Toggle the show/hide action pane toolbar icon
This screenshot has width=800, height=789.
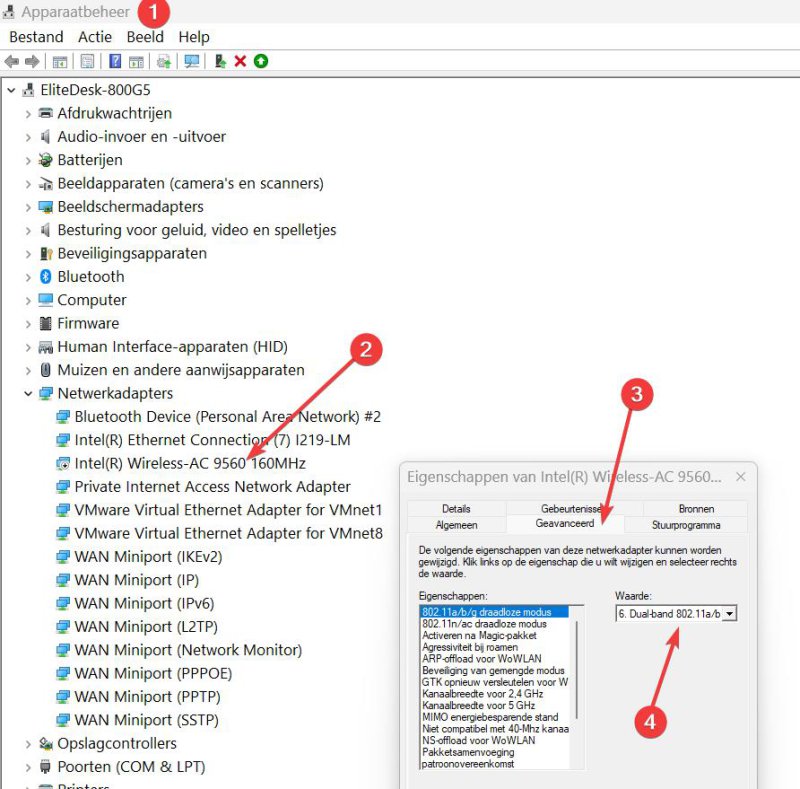pyautogui.click(x=136, y=62)
